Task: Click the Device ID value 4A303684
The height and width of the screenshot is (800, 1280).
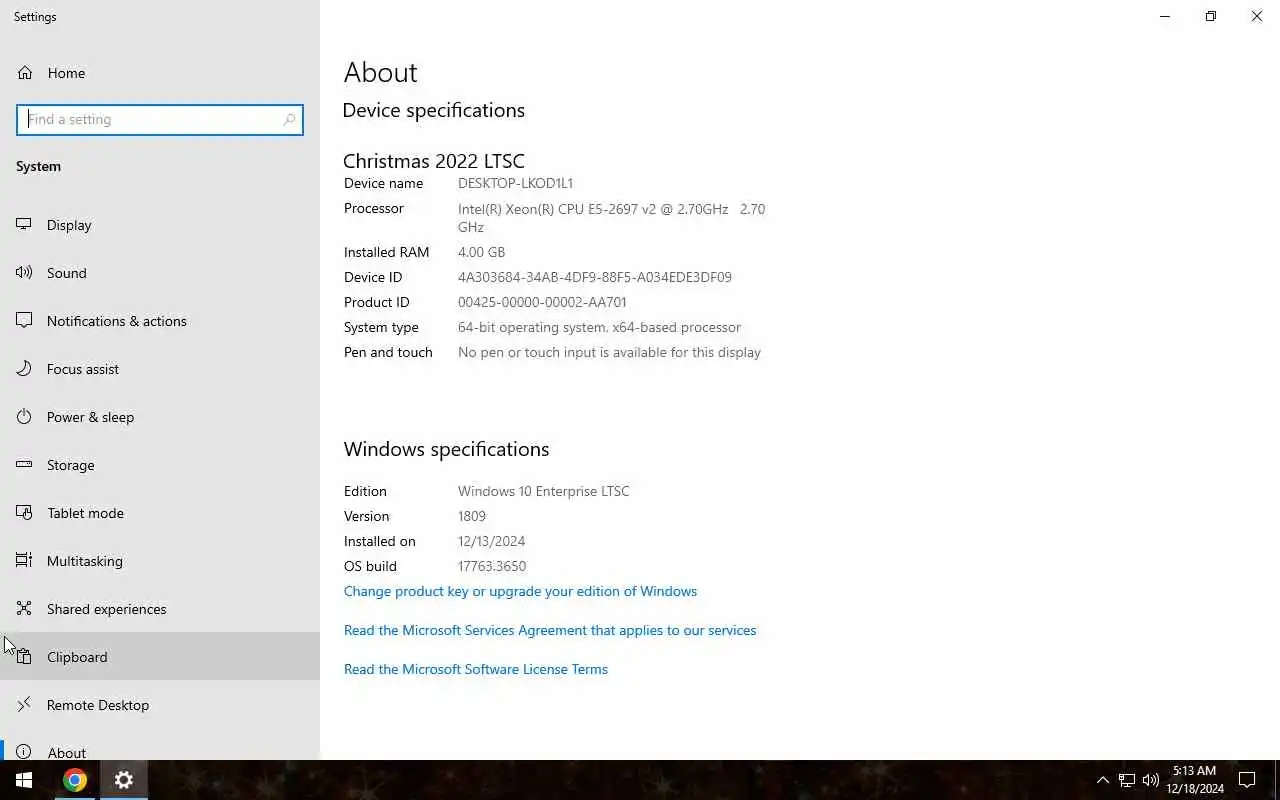Action: pos(595,277)
